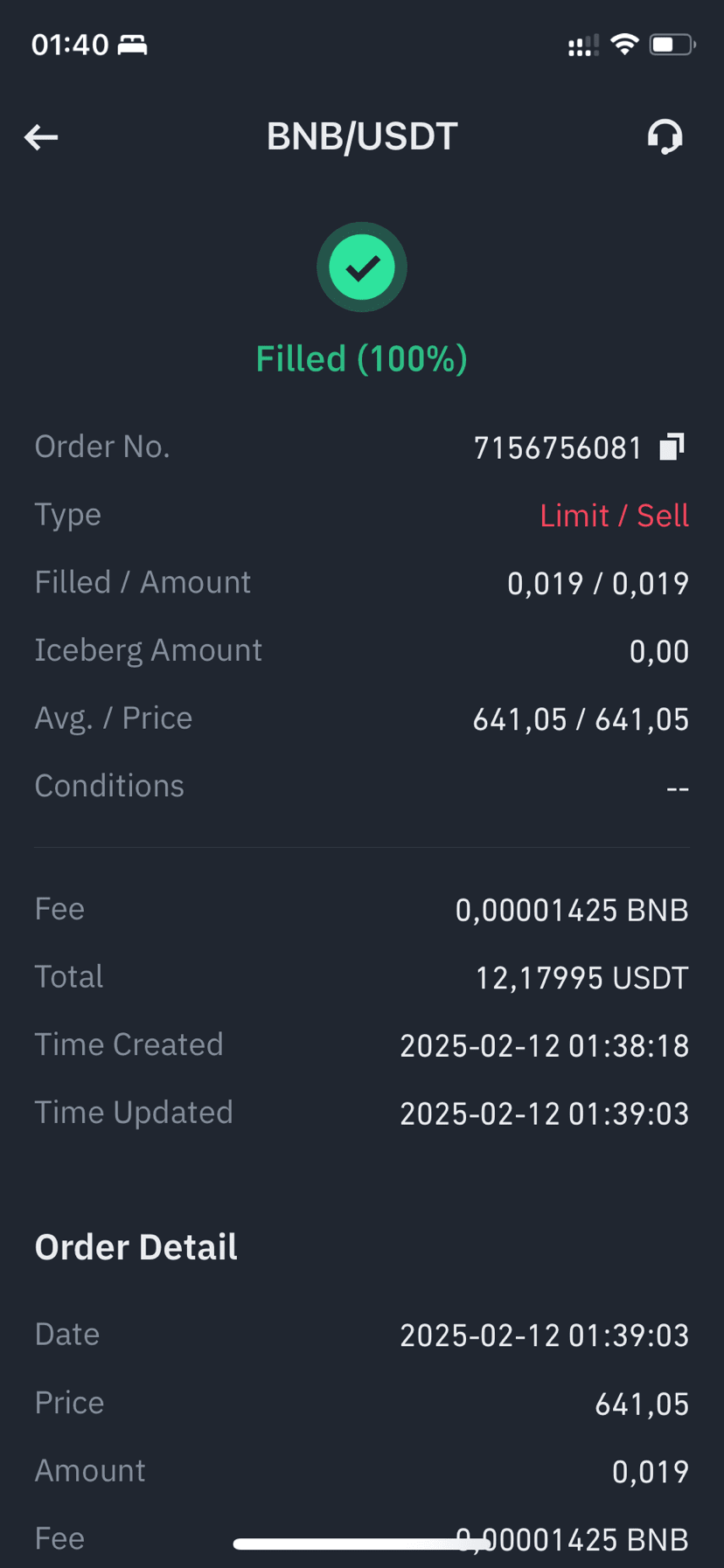
Task: Tap the battery indicator icon
Action: 672,45
